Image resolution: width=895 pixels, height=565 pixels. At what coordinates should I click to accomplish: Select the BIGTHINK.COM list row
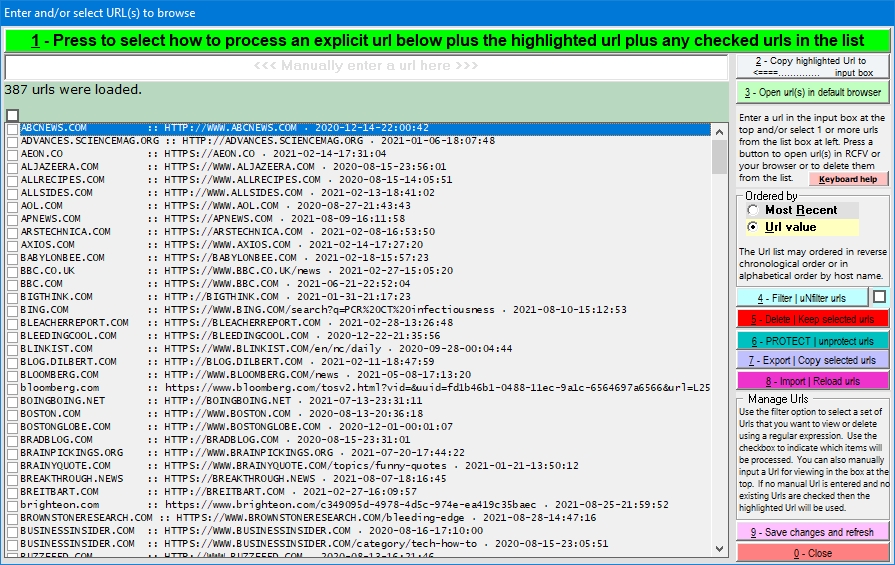pyautogui.click(x=365, y=297)
